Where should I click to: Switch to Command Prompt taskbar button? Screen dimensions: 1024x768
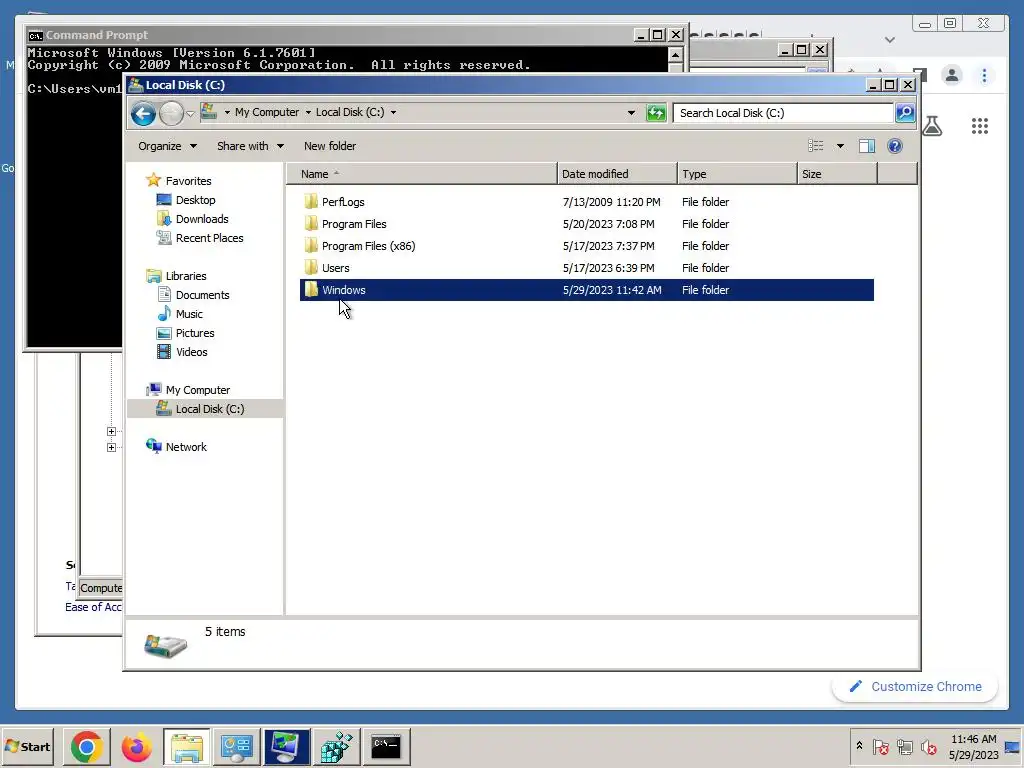click(386, 746)
